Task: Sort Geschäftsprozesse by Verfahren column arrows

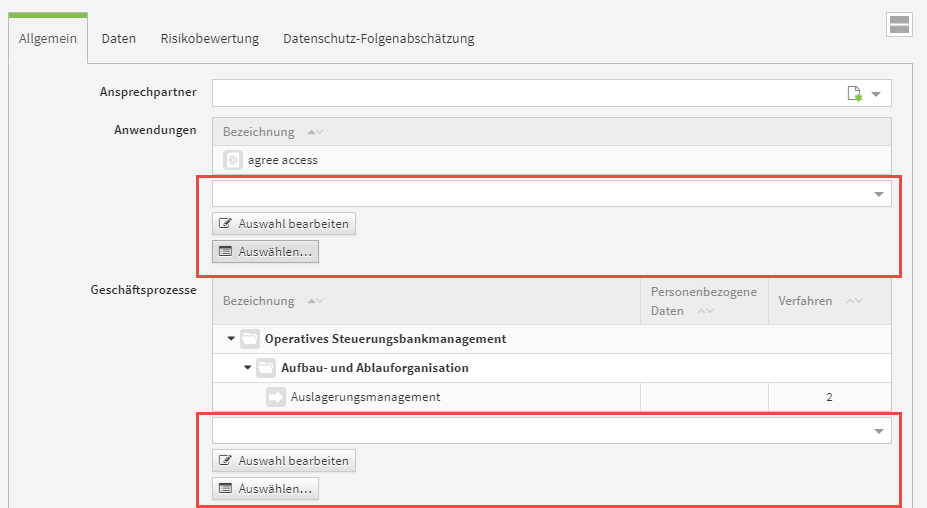Action: click(852, 301)
